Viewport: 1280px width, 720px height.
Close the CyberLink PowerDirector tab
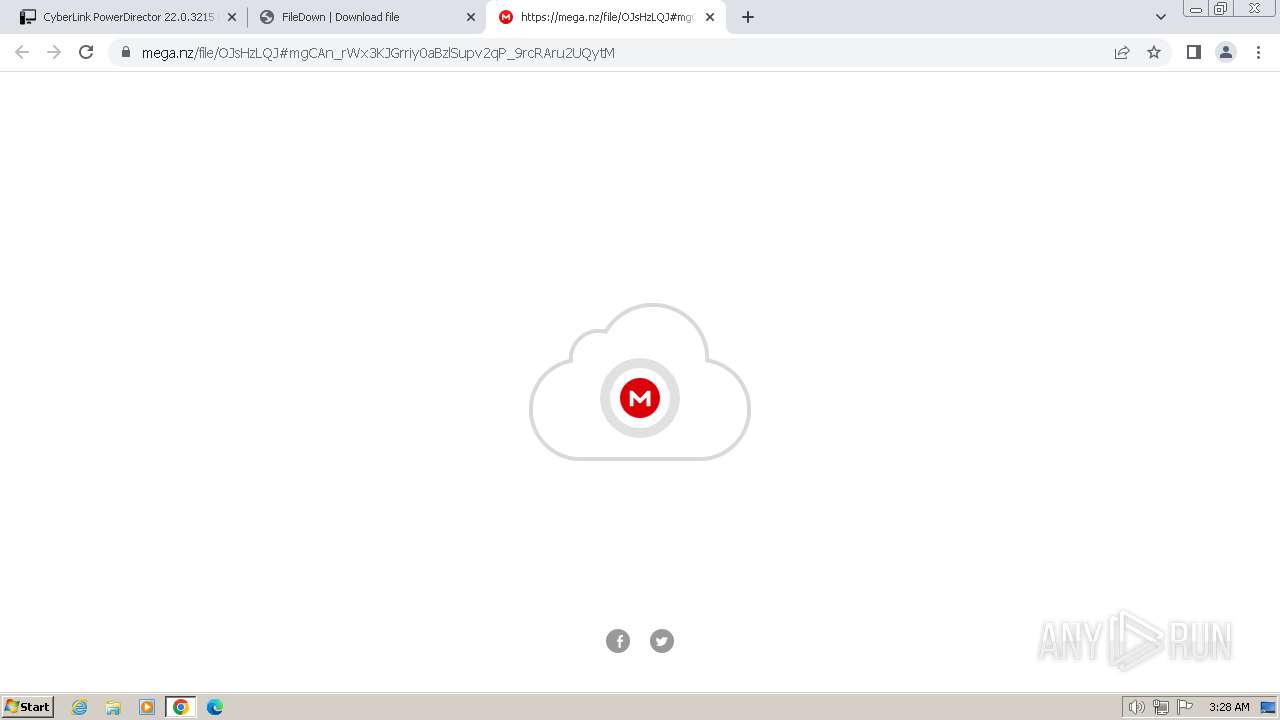point(232,17)
